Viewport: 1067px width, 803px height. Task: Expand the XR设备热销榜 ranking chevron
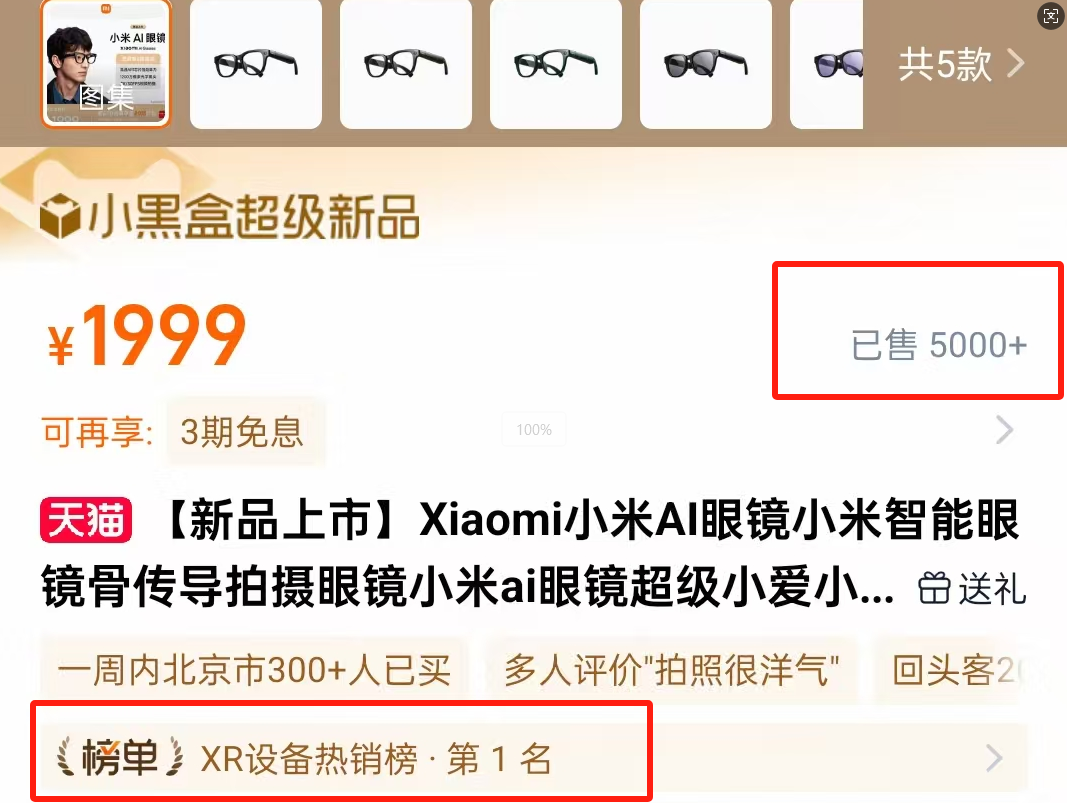(x=994, y=758)
